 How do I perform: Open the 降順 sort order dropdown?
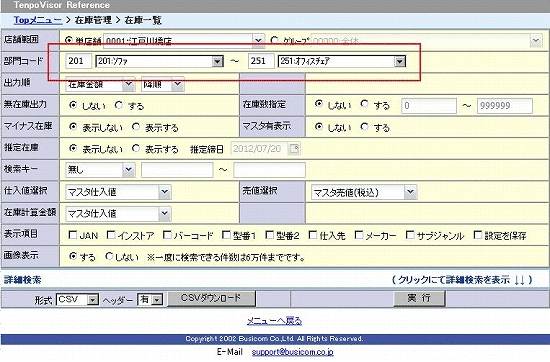(163, 85)
